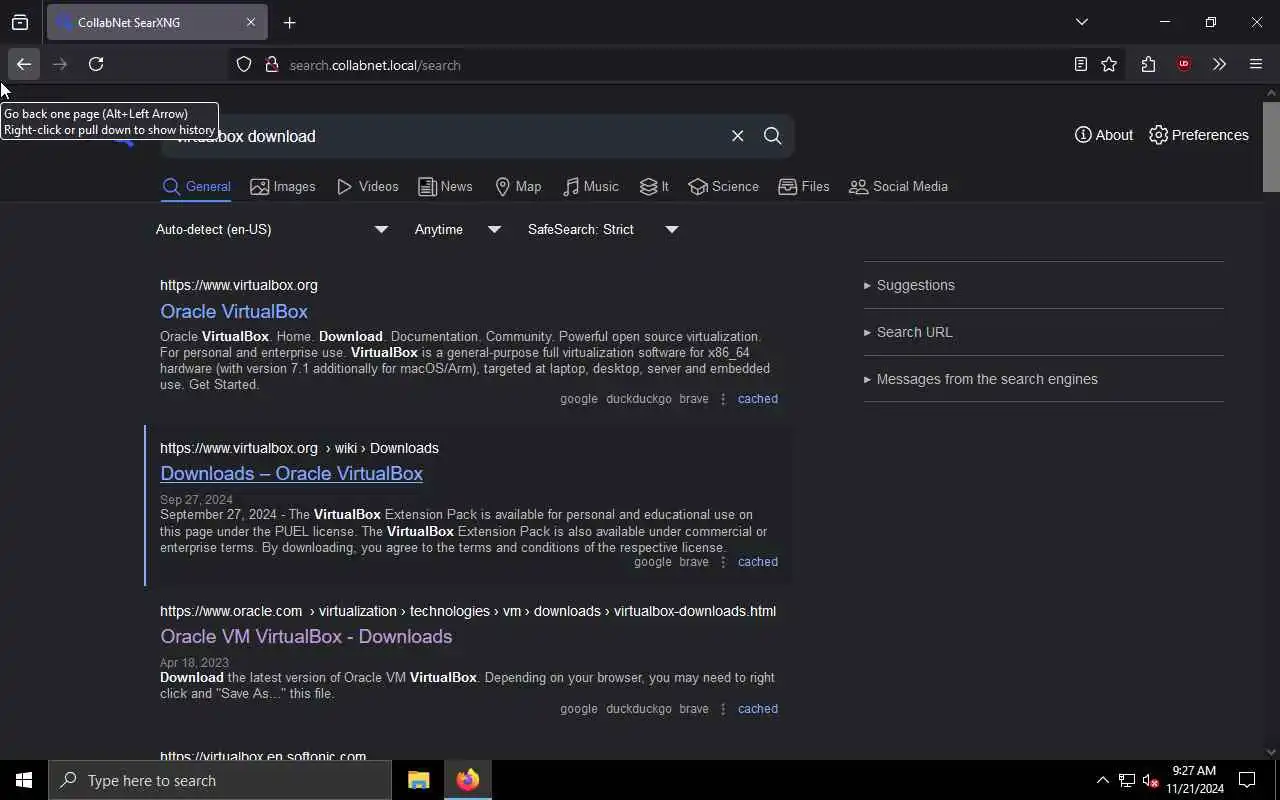Switch to Social Media category tab
The image size is (1280, 800).
tap(898, 187)
